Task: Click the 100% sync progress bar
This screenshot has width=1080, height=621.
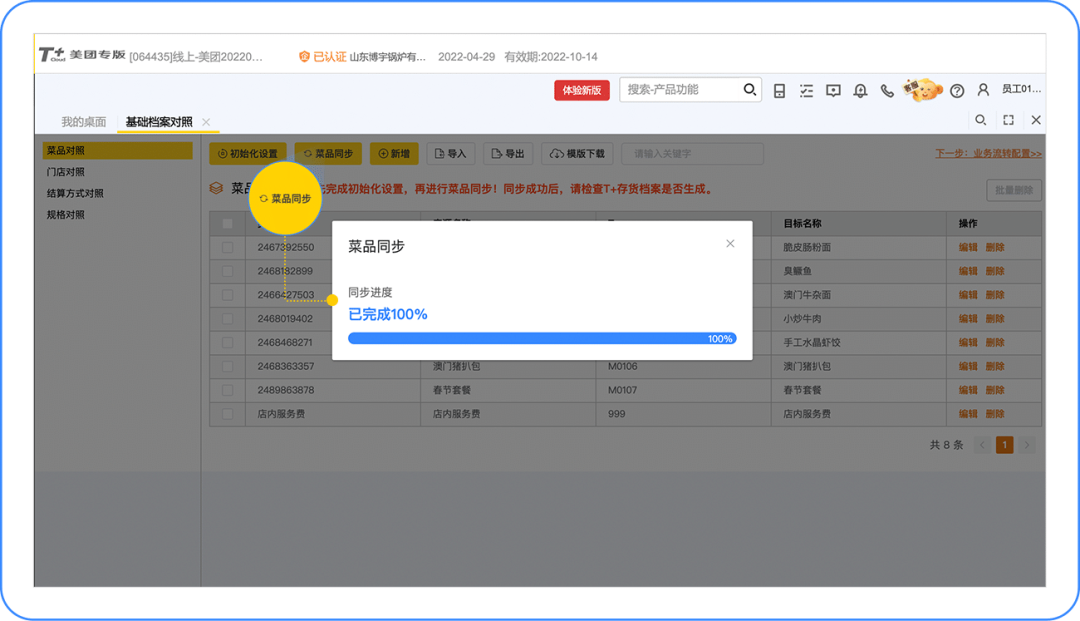Action: [x=542, y=337]
